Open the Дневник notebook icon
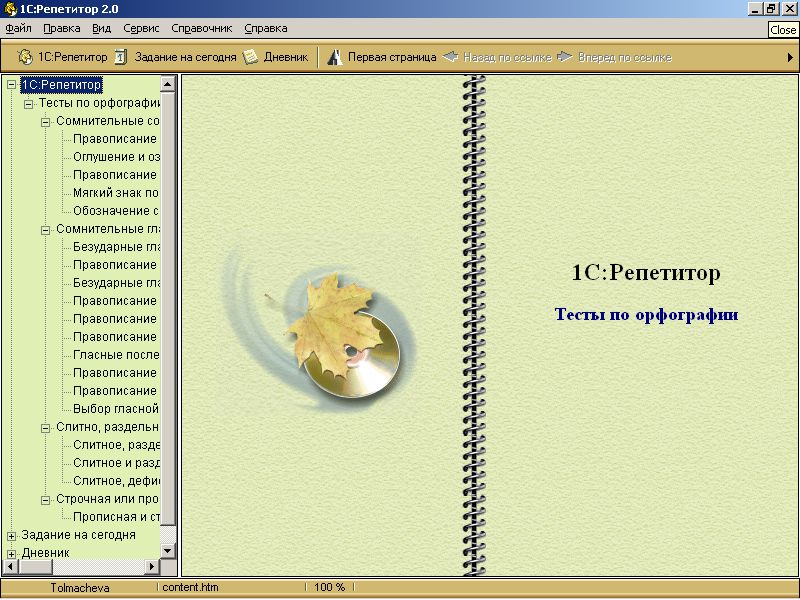 250,57
